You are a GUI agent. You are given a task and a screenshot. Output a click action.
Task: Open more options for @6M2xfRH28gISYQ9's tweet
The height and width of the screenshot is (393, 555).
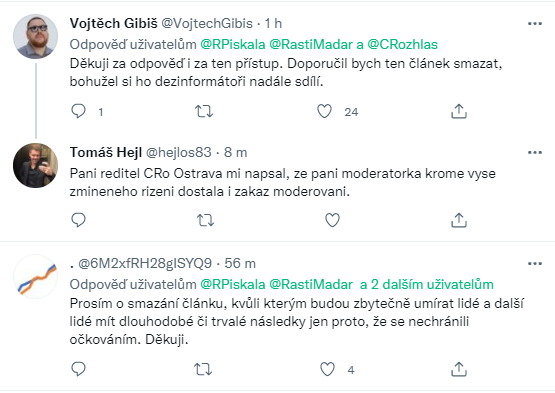coord(534,263)
